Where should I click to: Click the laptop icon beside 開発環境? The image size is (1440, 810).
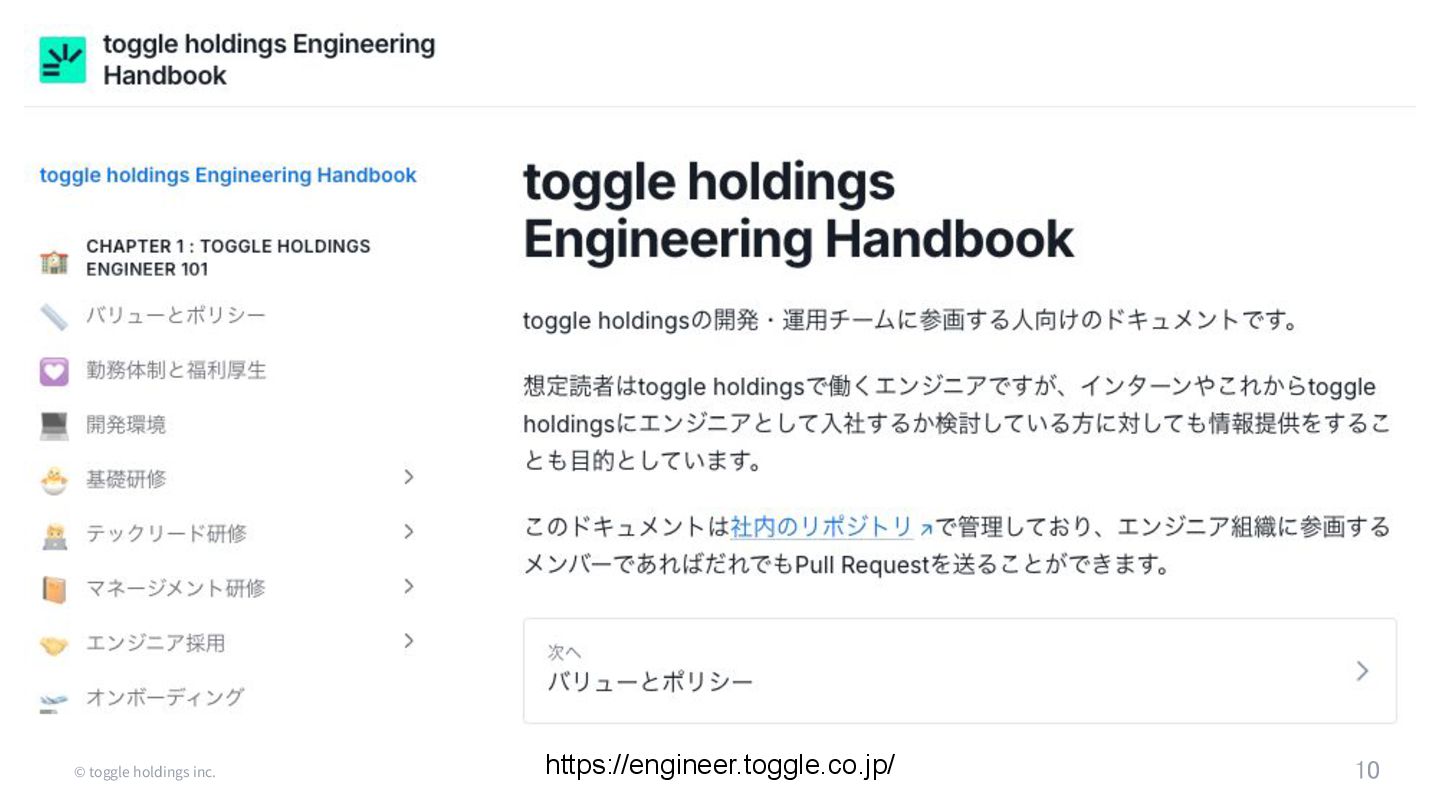click(54, 426)
